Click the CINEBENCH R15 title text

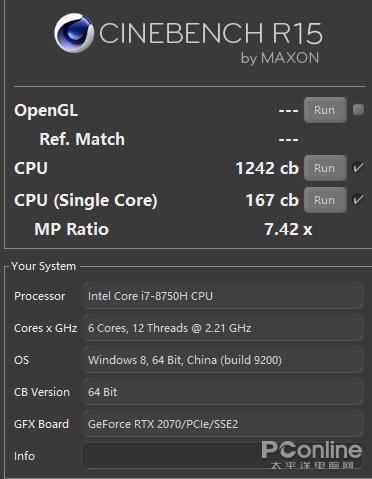[x=211, y=34]
